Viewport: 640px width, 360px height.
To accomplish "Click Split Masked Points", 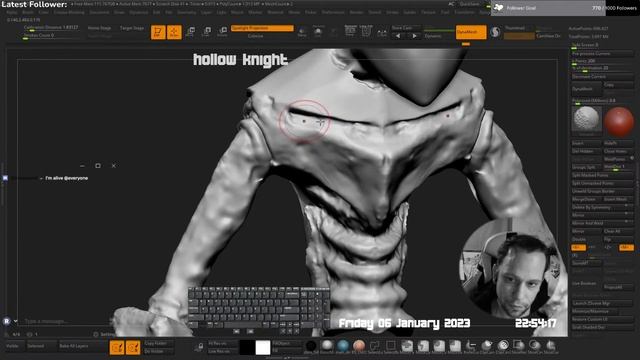I will tap(602, 175).
